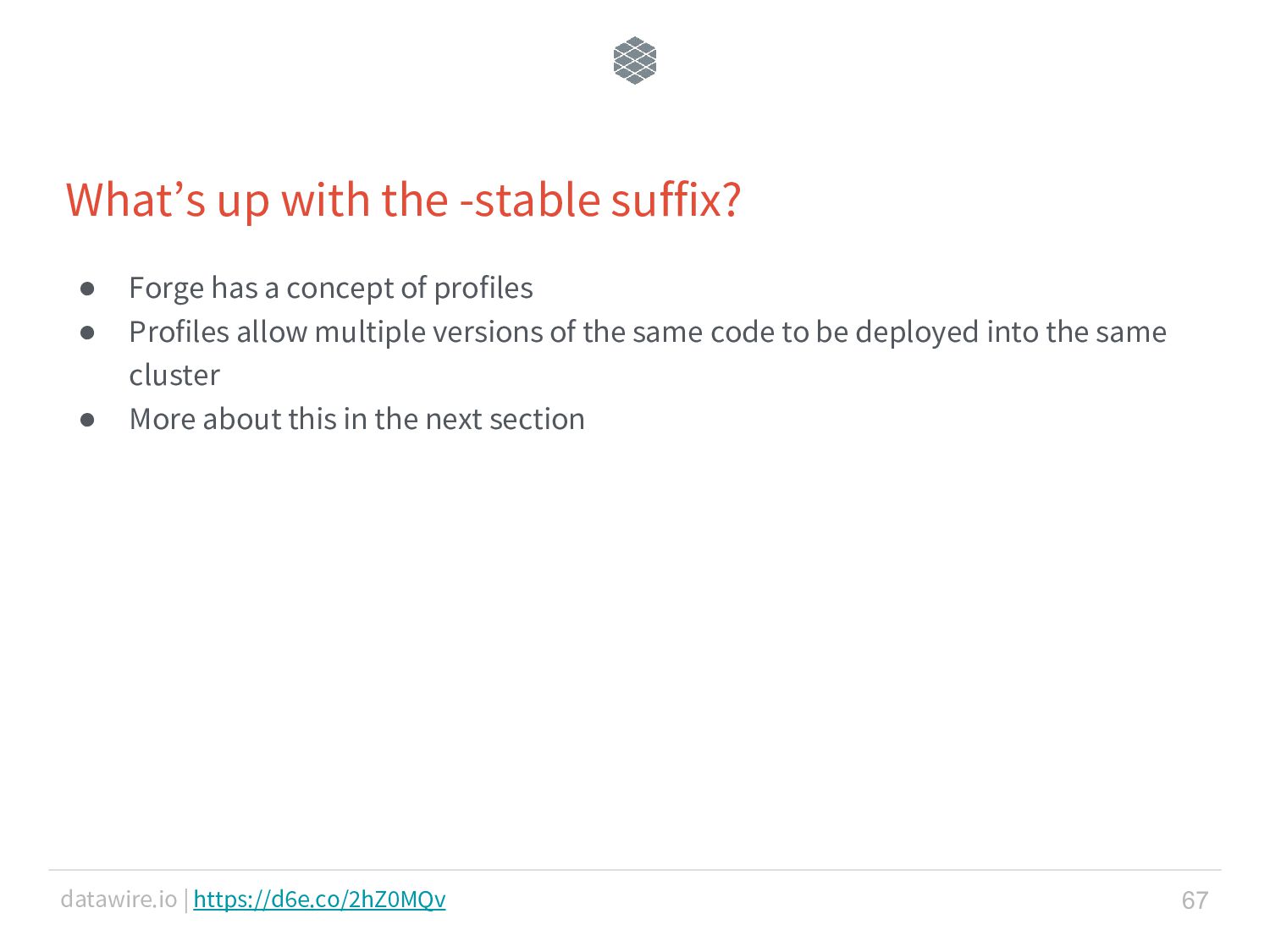This screenshot has height=952, width=1270.
Task: Click the slide title about -stable suffix
Action: pos(404,201)
